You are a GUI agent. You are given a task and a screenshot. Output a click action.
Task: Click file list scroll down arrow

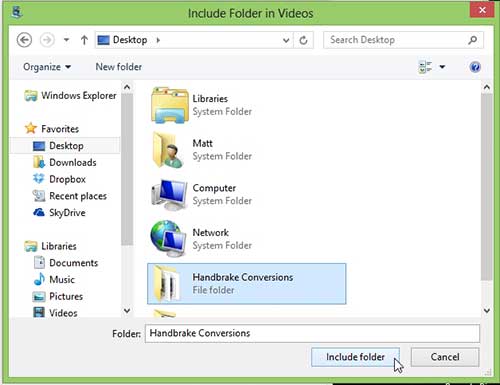click(487, 311)
